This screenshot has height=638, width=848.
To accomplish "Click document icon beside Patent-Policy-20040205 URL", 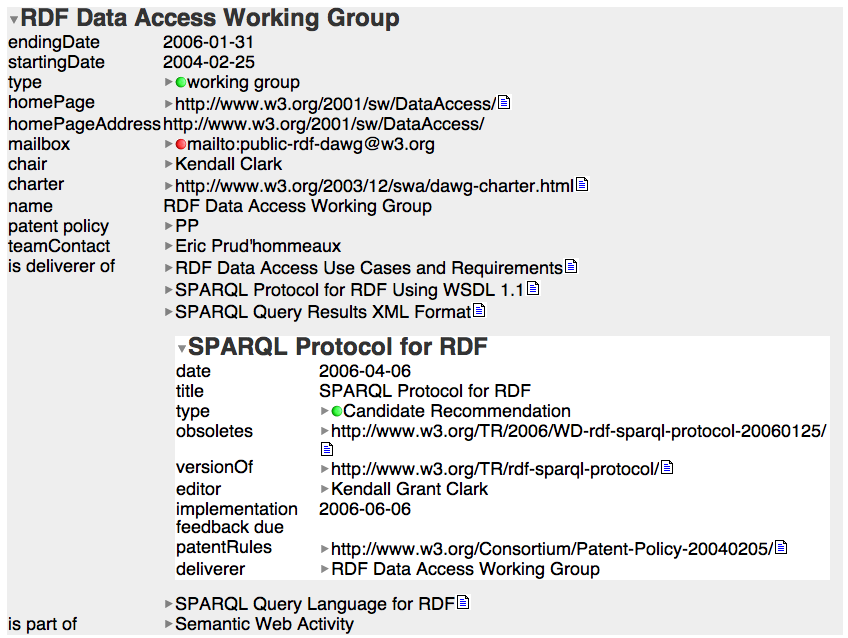I will 781,548.
